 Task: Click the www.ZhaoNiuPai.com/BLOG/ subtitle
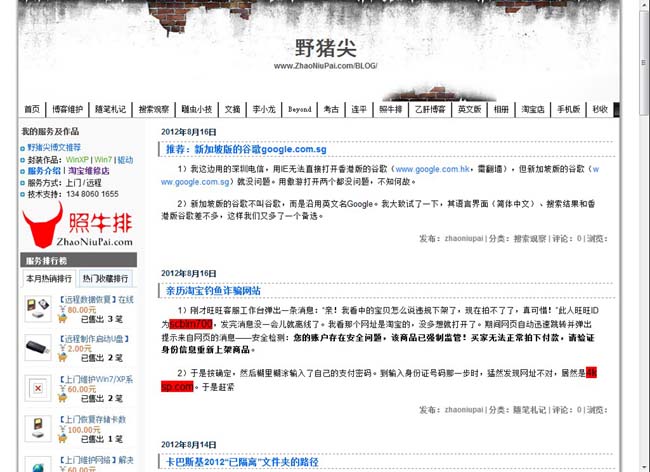pos(325,66)
